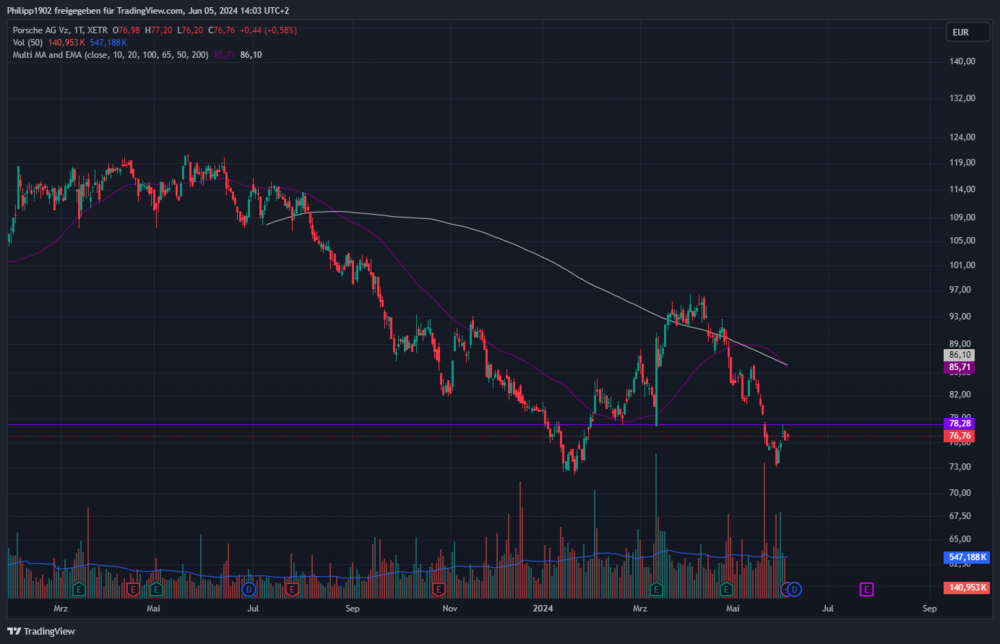Viewport: 1000px width, 644px height.
Task: Select the Vol (50) indicator legend
Action: 27,42
